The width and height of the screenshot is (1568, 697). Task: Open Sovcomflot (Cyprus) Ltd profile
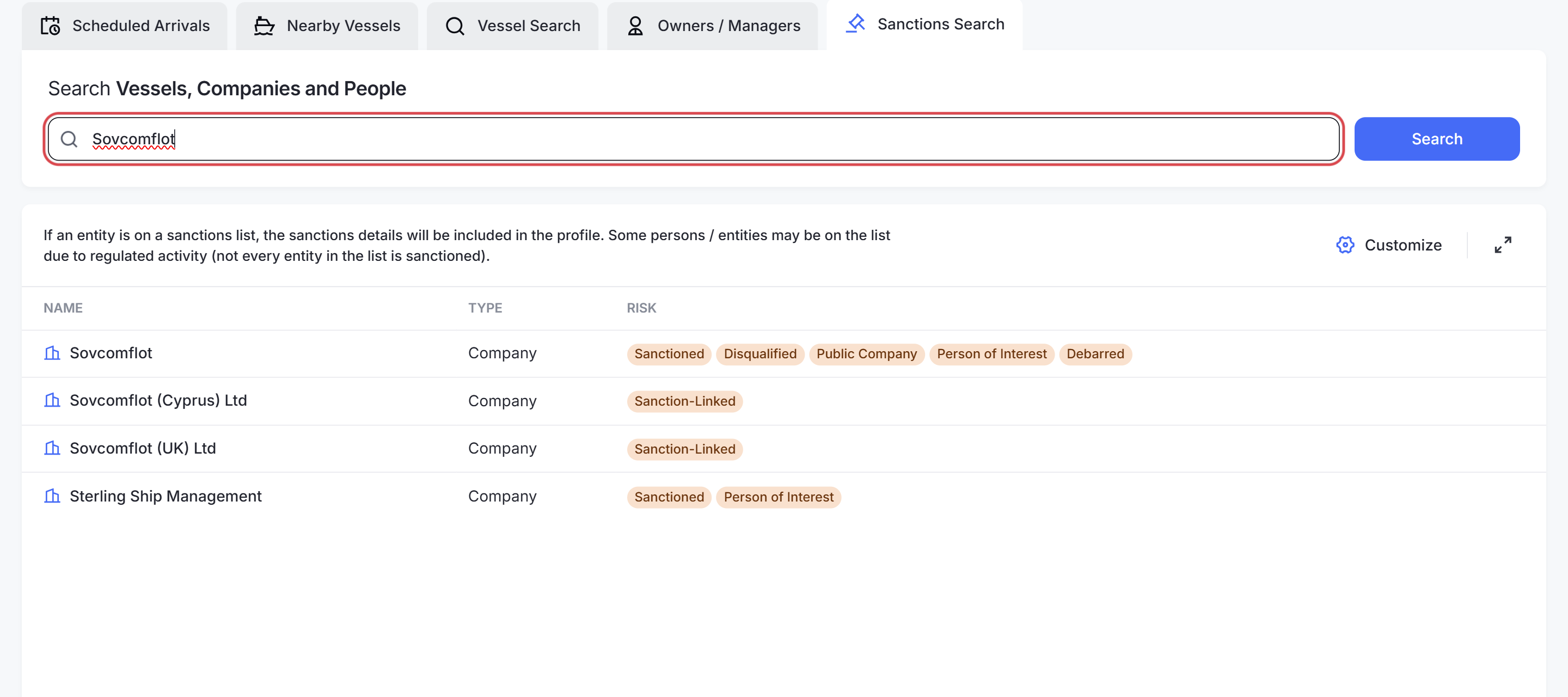[158, 401]
